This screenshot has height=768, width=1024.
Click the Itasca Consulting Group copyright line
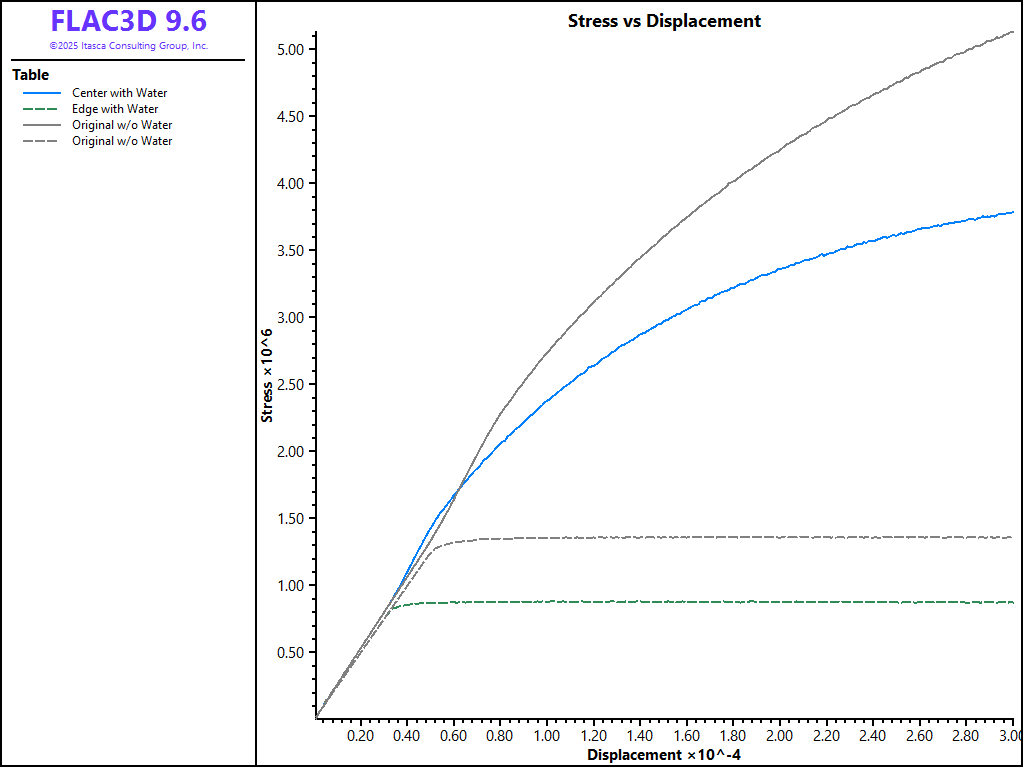128,46
